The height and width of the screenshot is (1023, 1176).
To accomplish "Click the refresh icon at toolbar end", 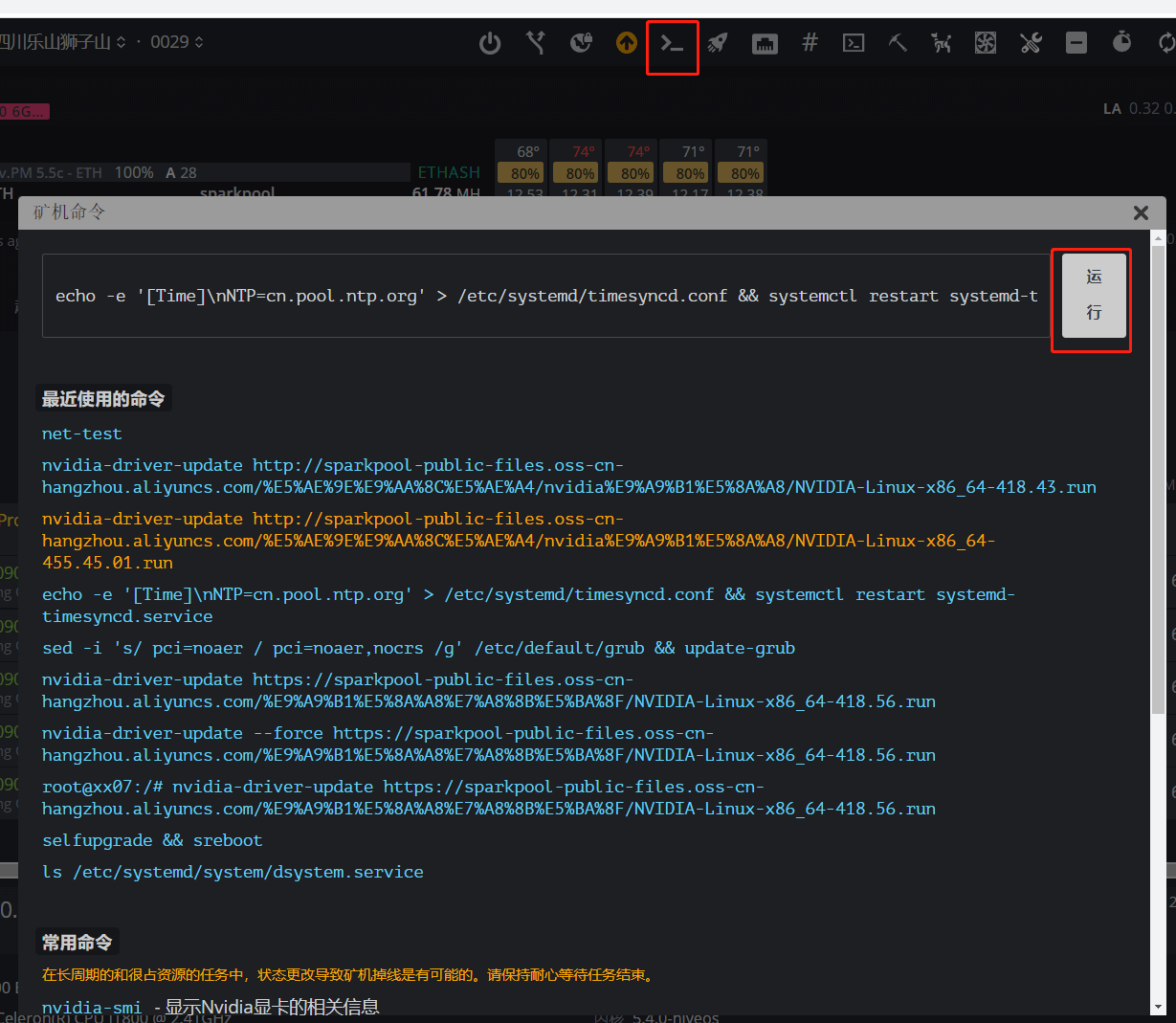I will pyautogui.click(x=1165, y=42).
